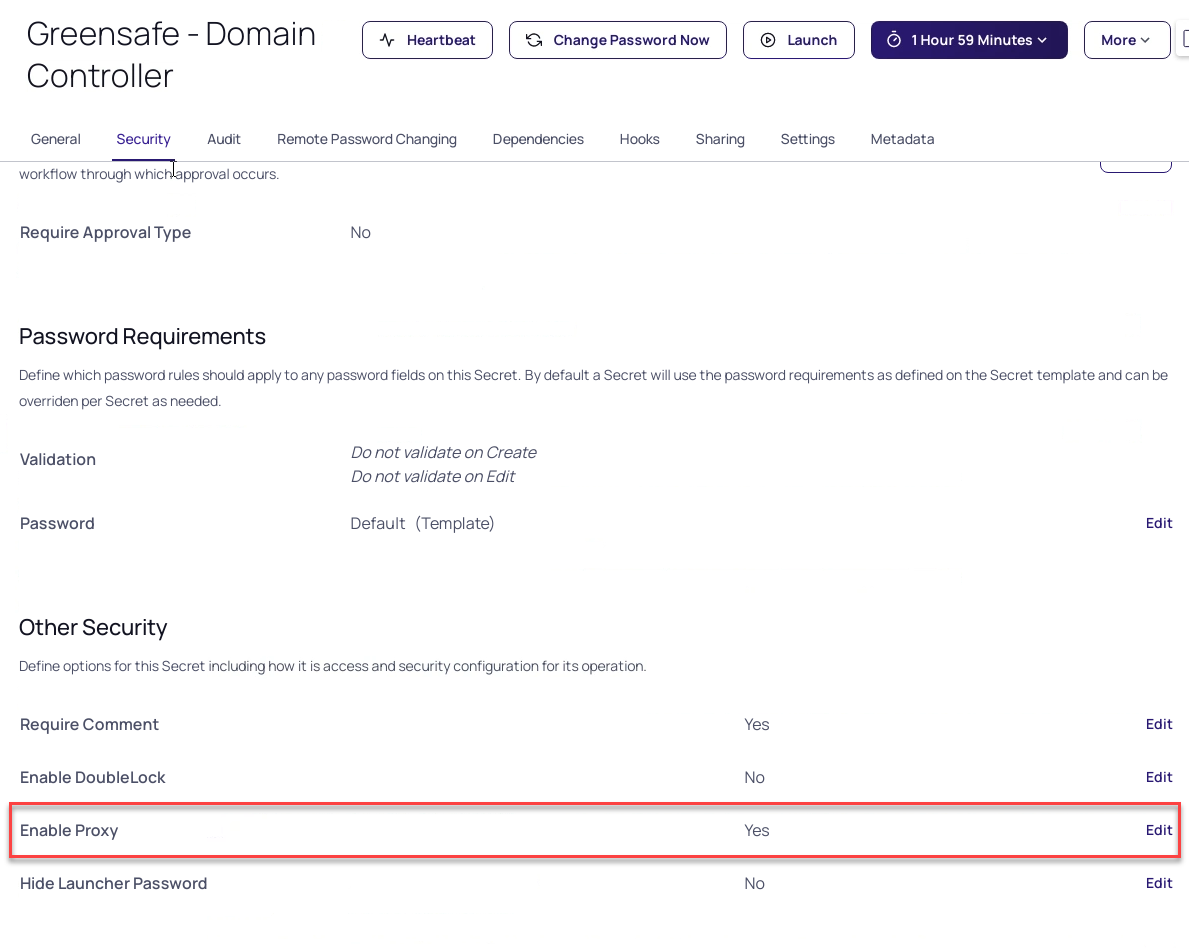Edit the Password requirements setting
This screenshot has width=1189, height=948.
point(1159,523)
